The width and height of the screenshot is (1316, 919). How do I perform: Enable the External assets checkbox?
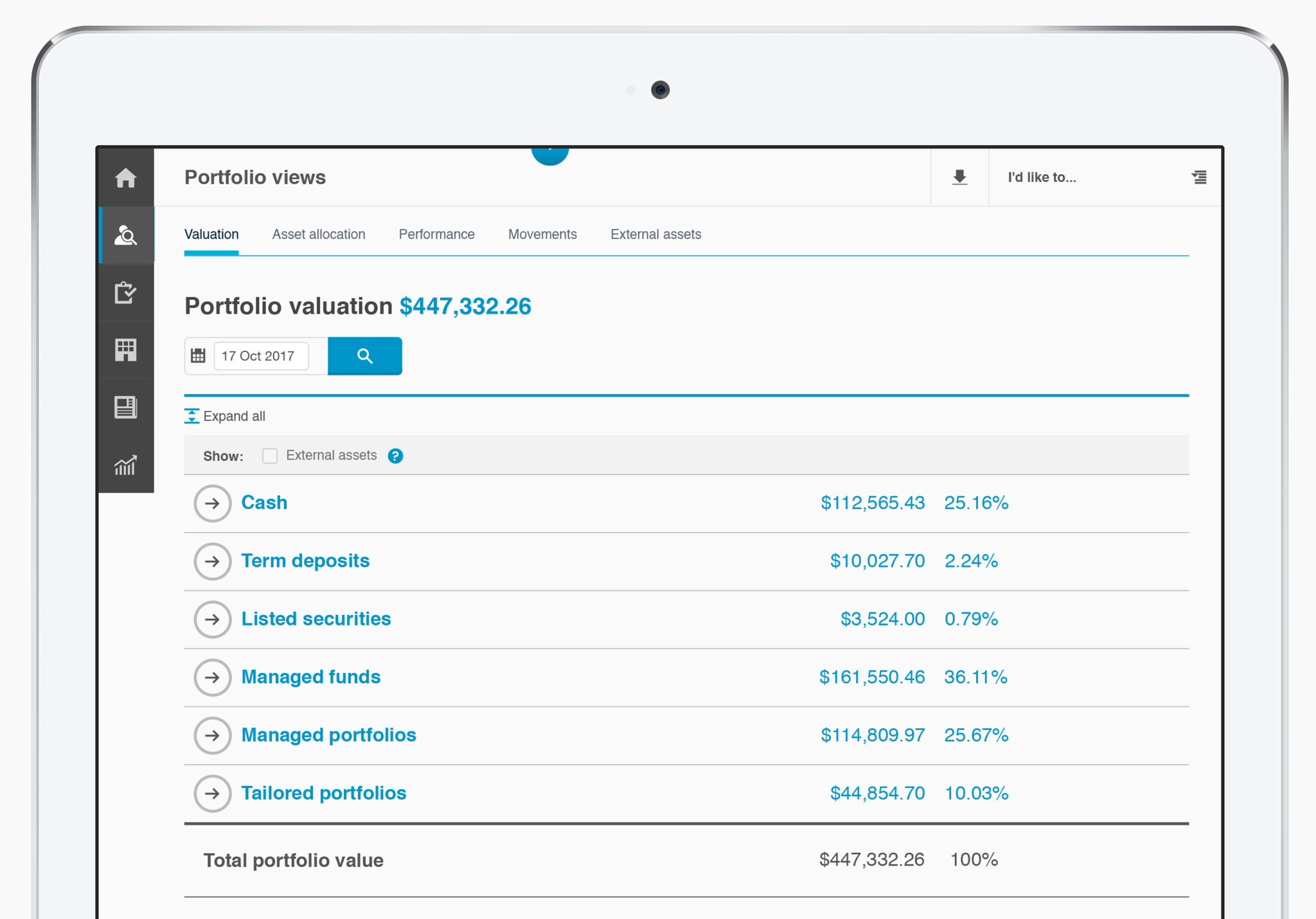click(270, 456)
